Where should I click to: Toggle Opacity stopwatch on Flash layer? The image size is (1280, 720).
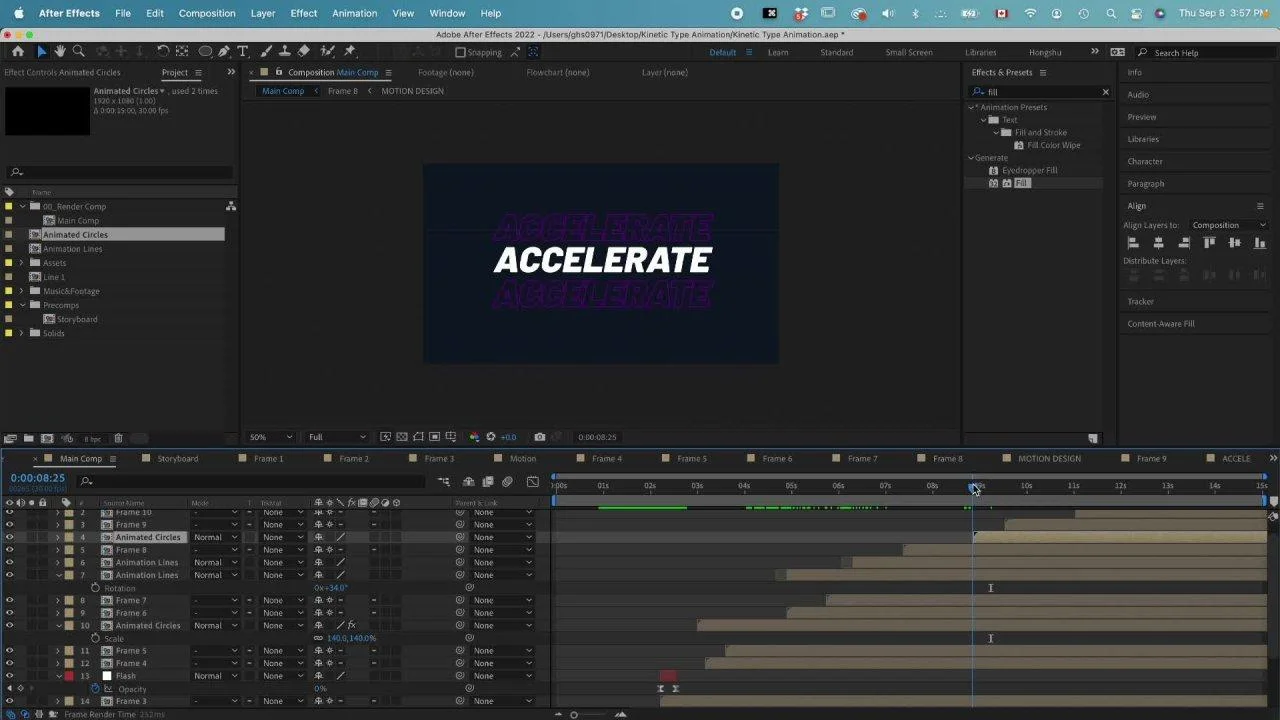click(96, 689)
